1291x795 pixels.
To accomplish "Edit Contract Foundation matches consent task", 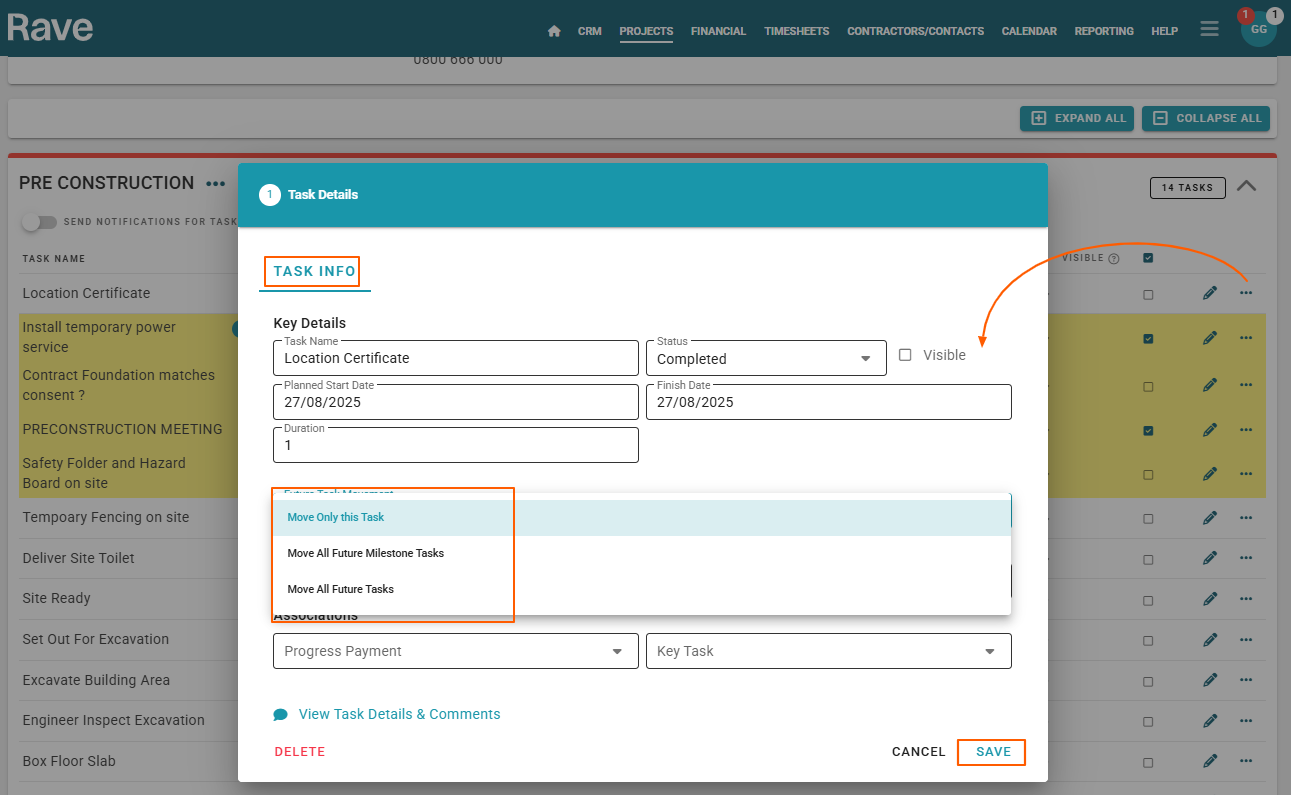I will point(1210,385).
